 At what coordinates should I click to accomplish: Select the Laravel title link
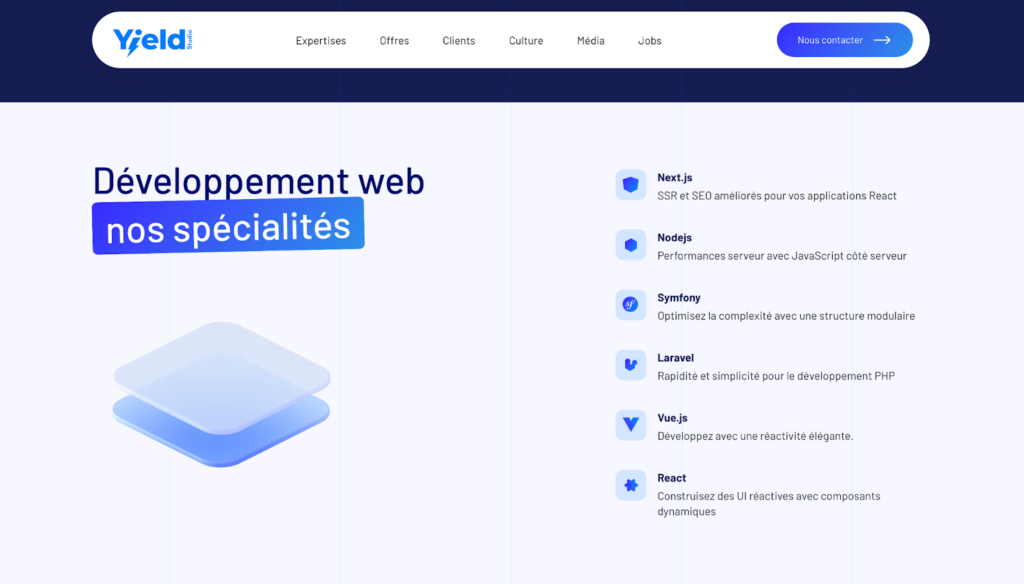[676, 358]
